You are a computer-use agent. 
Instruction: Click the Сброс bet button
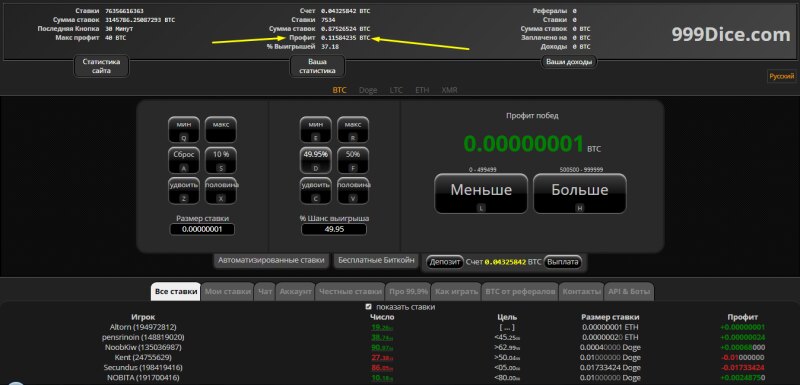(x=184, y=160)
